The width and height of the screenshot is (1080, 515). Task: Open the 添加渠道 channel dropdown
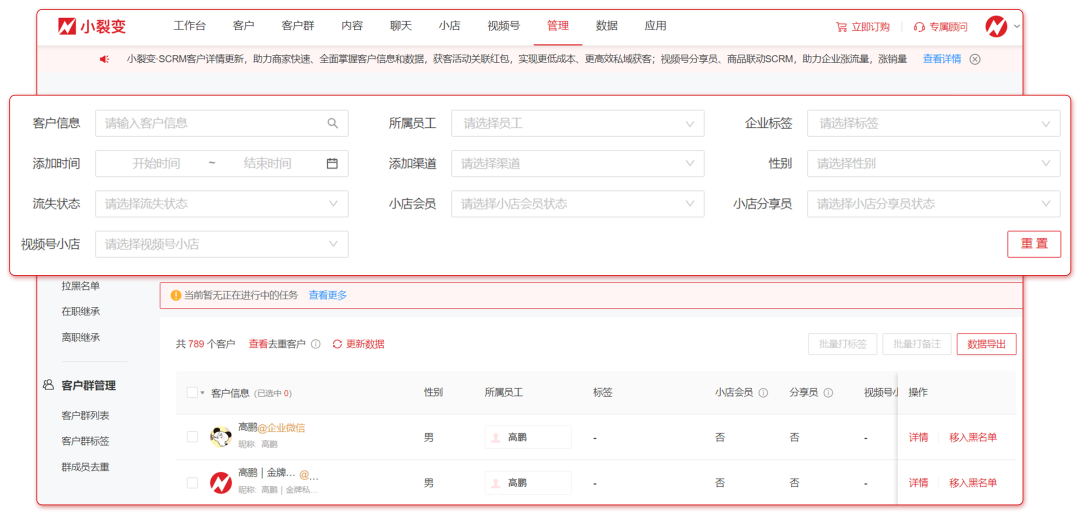click(577, 164)
